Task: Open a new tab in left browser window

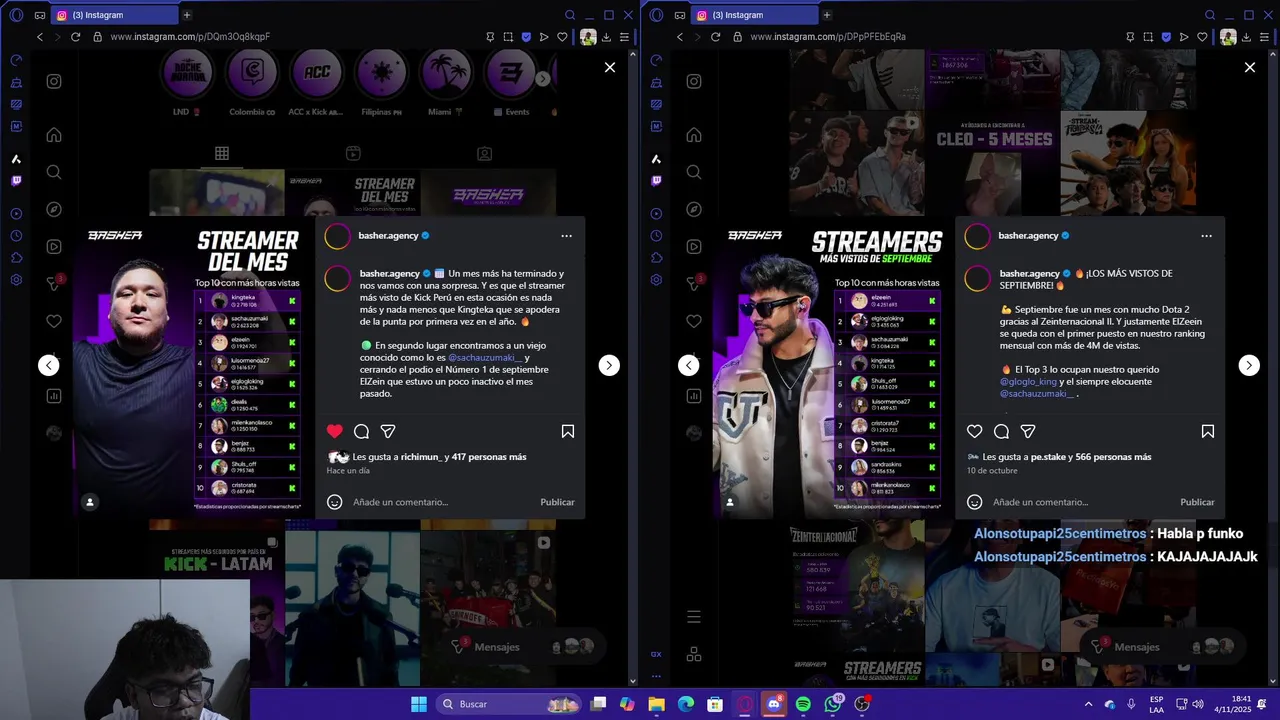Action: coord(187,15)
